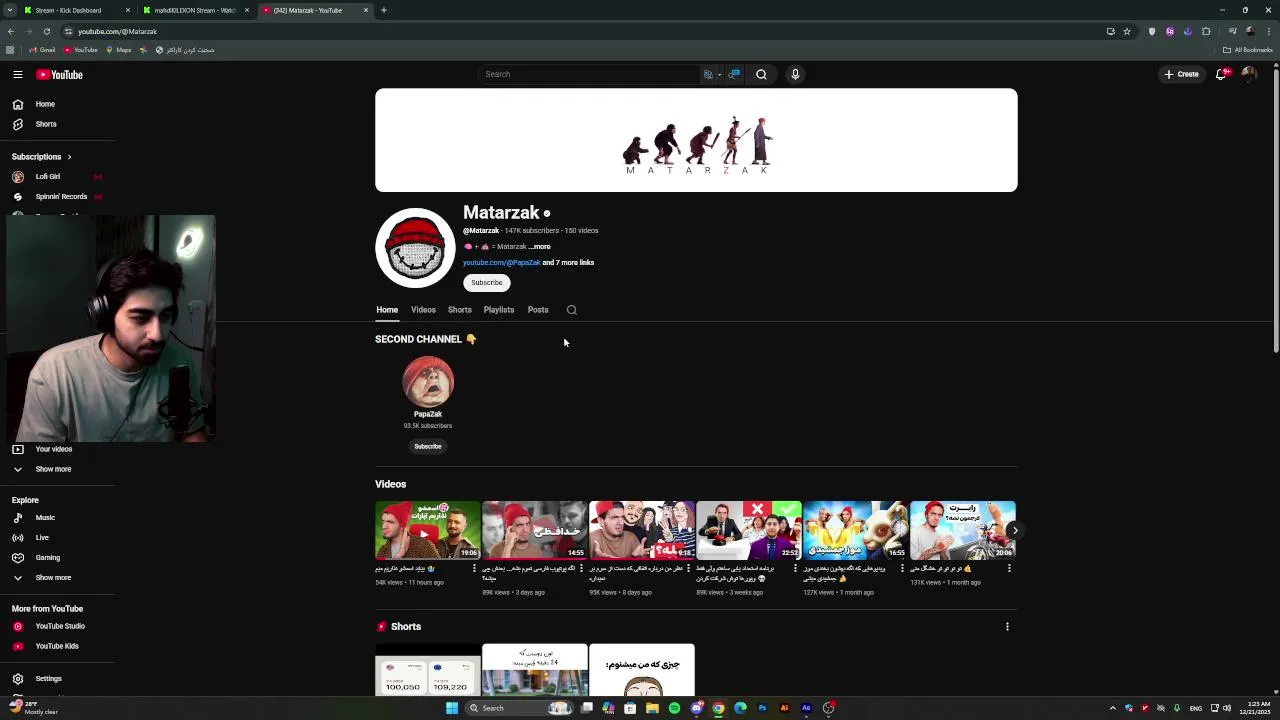Expand the Subscriptions section arrow
Image resolution: width=1280 pixels, height=720 pixels.
coord(69,157)
